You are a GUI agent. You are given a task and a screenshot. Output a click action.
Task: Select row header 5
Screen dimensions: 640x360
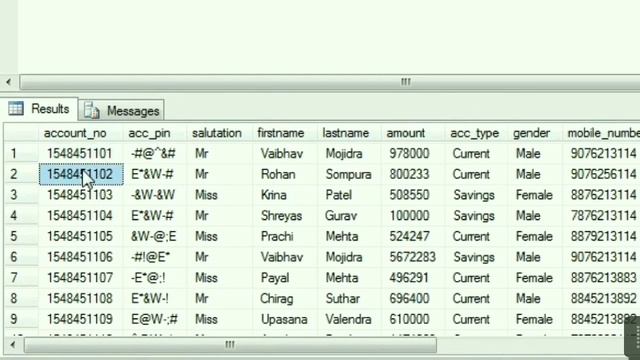(x=21, y=236)
